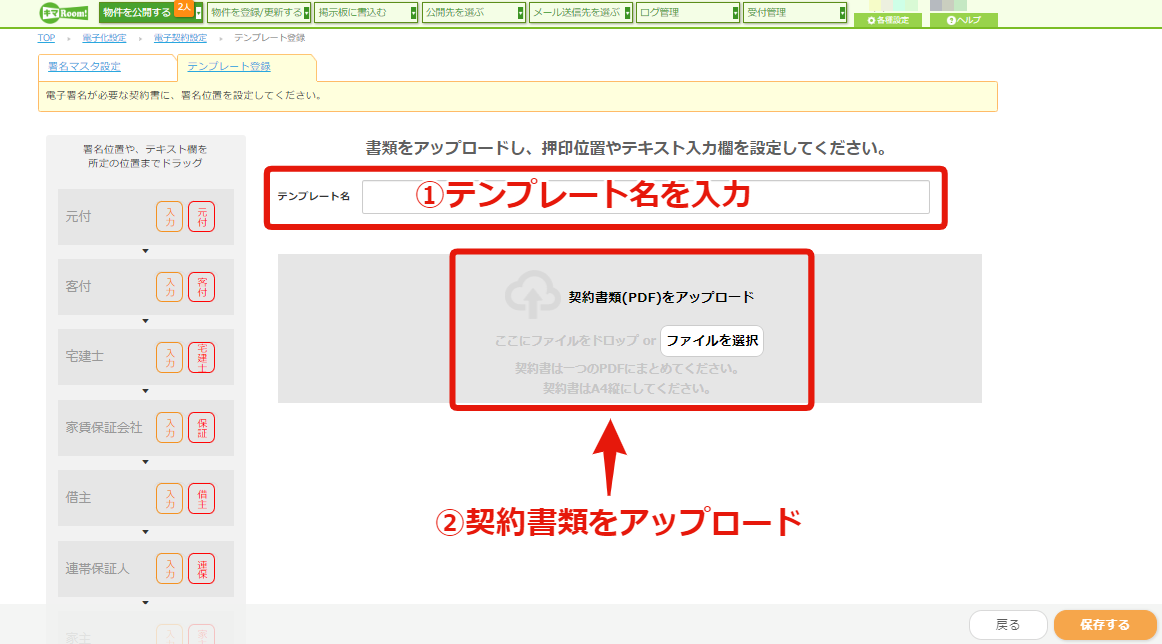Go to 電子化設定 breadcrumb link
1162x644 pixels.
tap(104, 38)
